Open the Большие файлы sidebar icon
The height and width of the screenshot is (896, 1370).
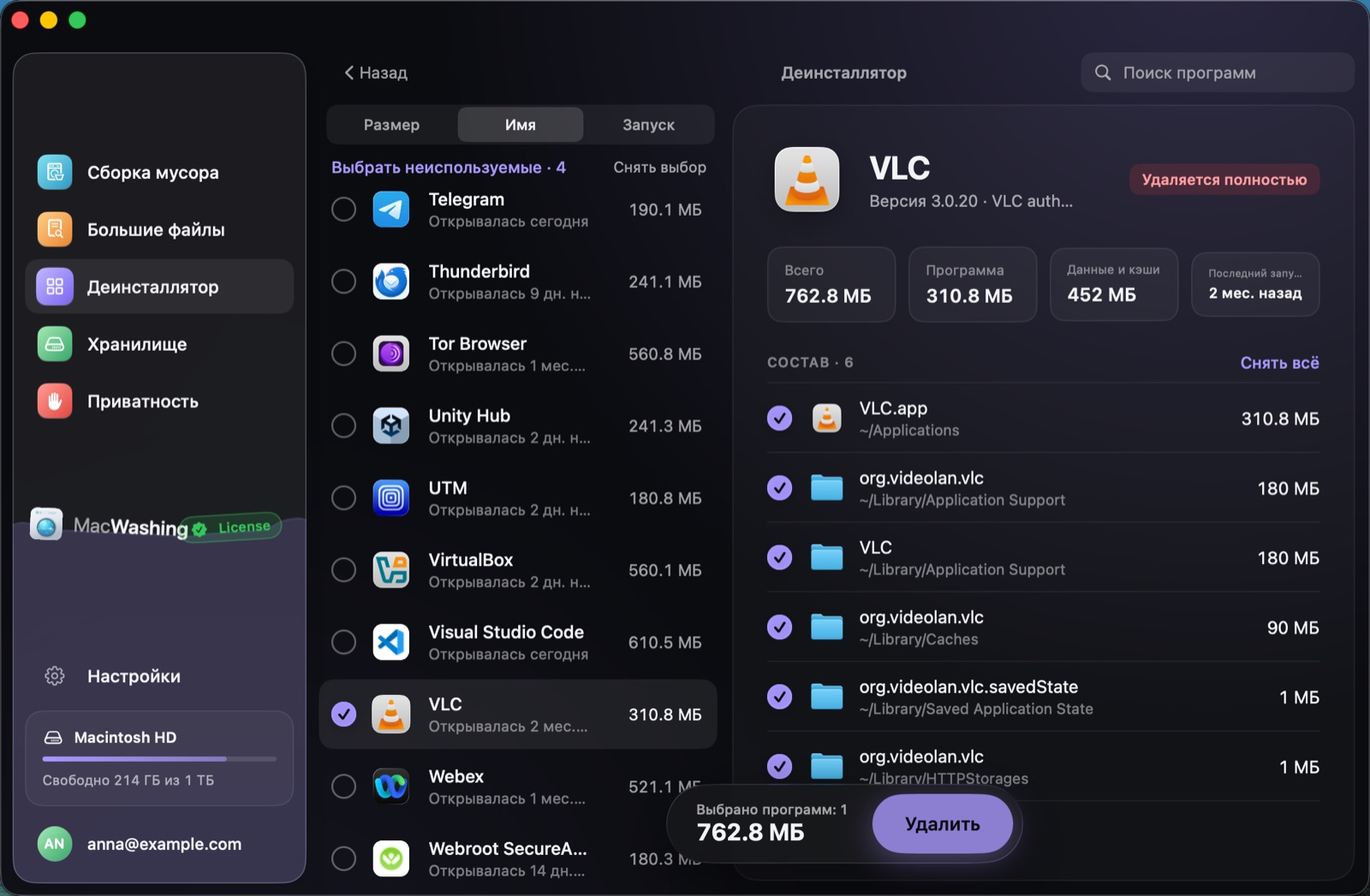point(55,229)
